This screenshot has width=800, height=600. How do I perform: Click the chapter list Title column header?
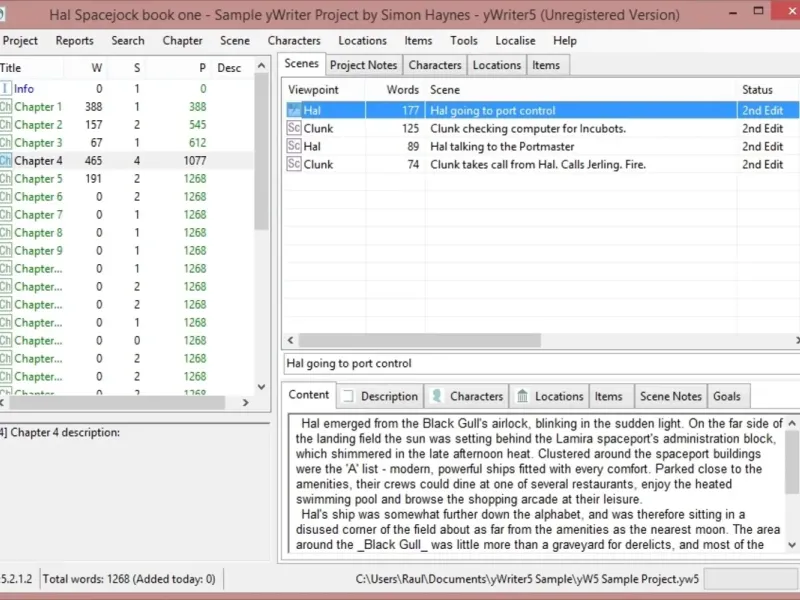click(x=31, y=68)
